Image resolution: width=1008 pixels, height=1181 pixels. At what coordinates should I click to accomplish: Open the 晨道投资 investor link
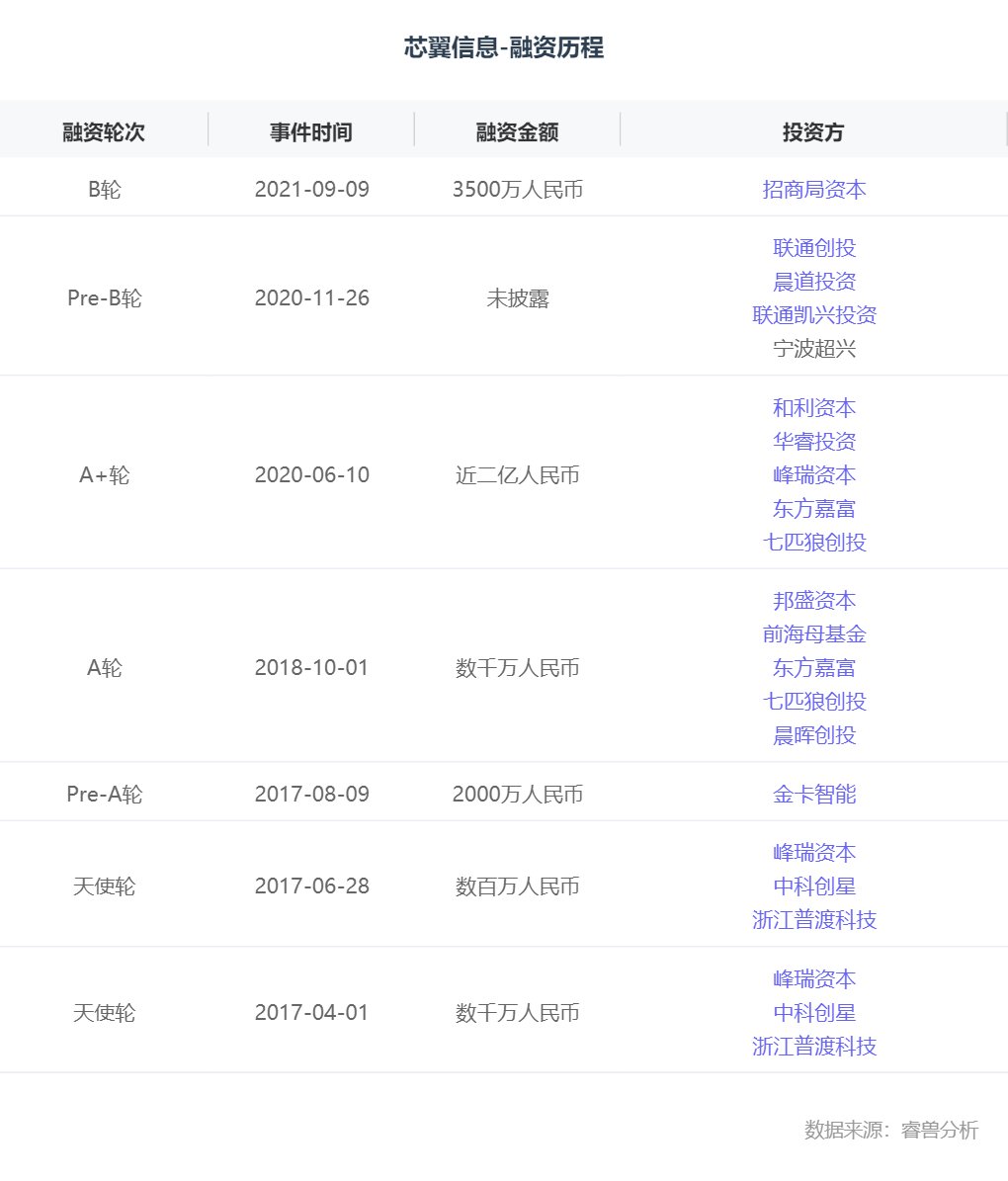813,282
